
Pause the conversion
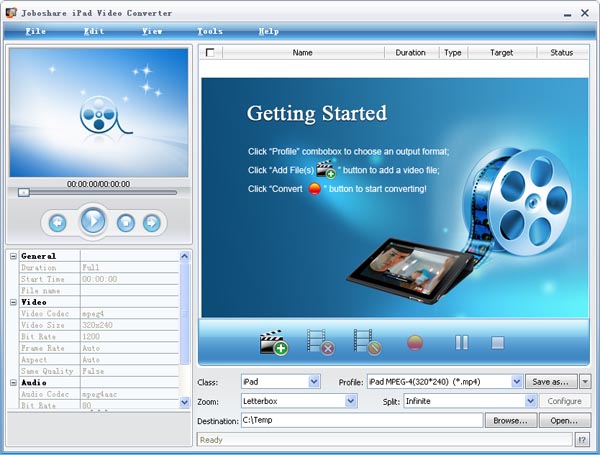[x=461, y=342]
